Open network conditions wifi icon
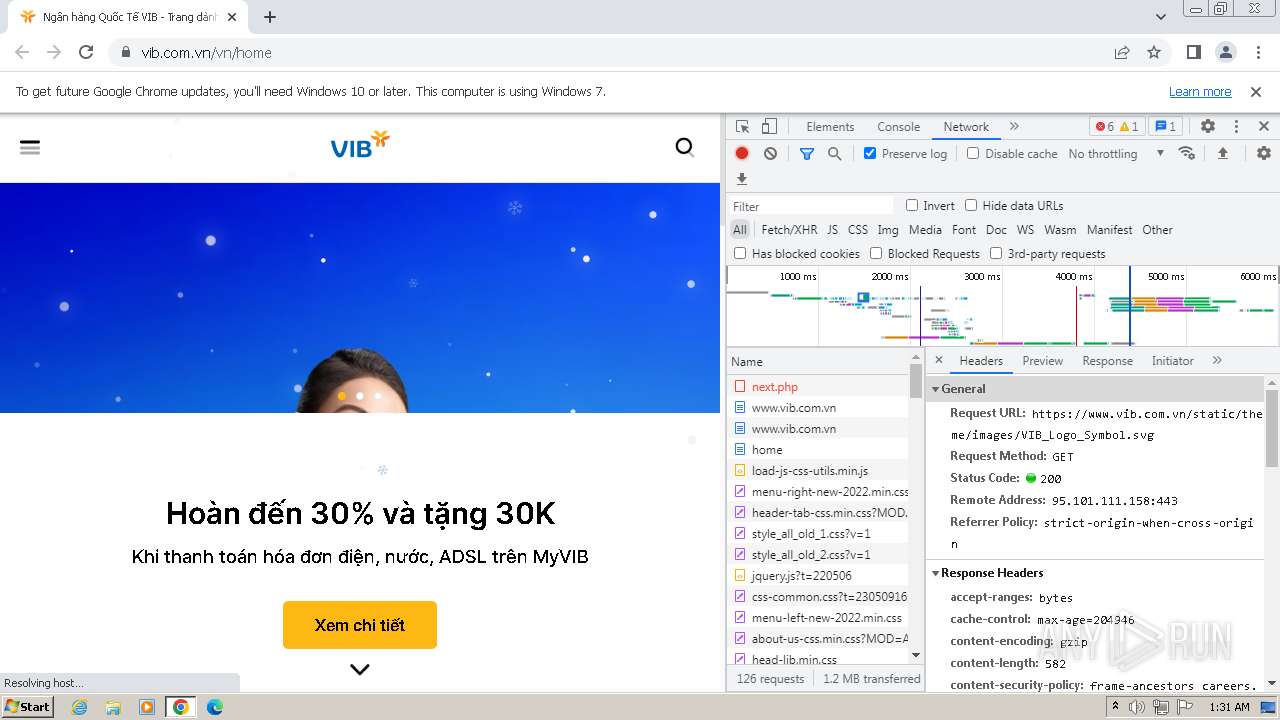Screen dimensions: 1280x720 coord(1187,153)
